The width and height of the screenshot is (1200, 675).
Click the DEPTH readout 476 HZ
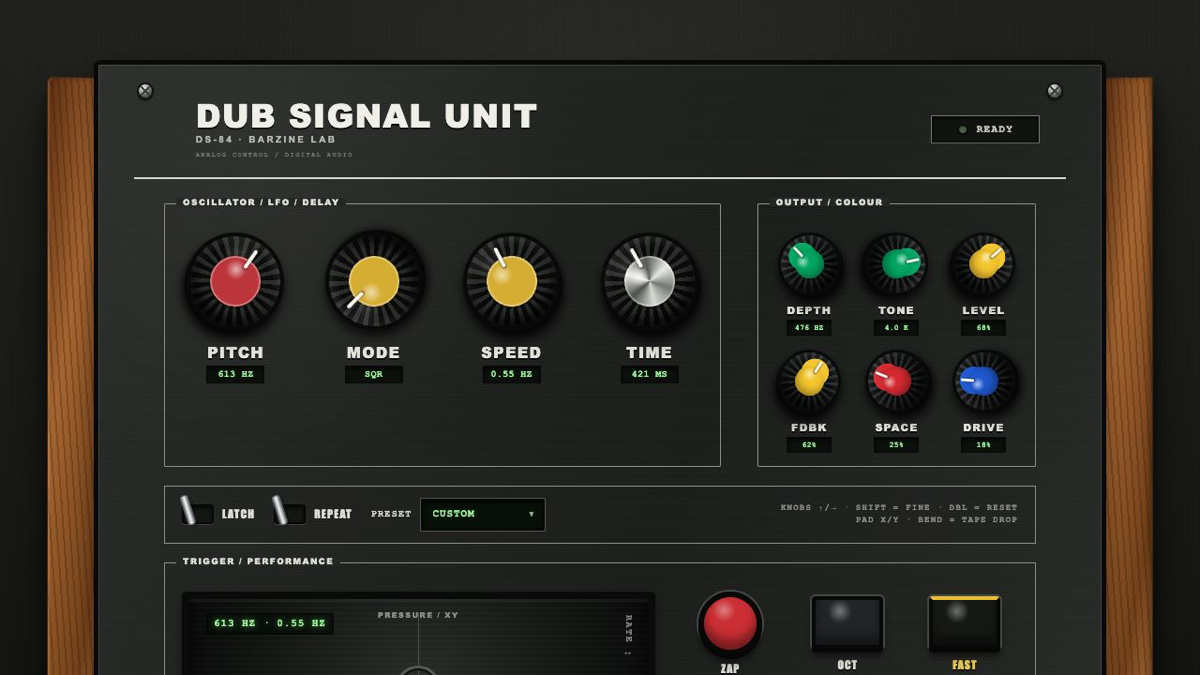[809, 328]
